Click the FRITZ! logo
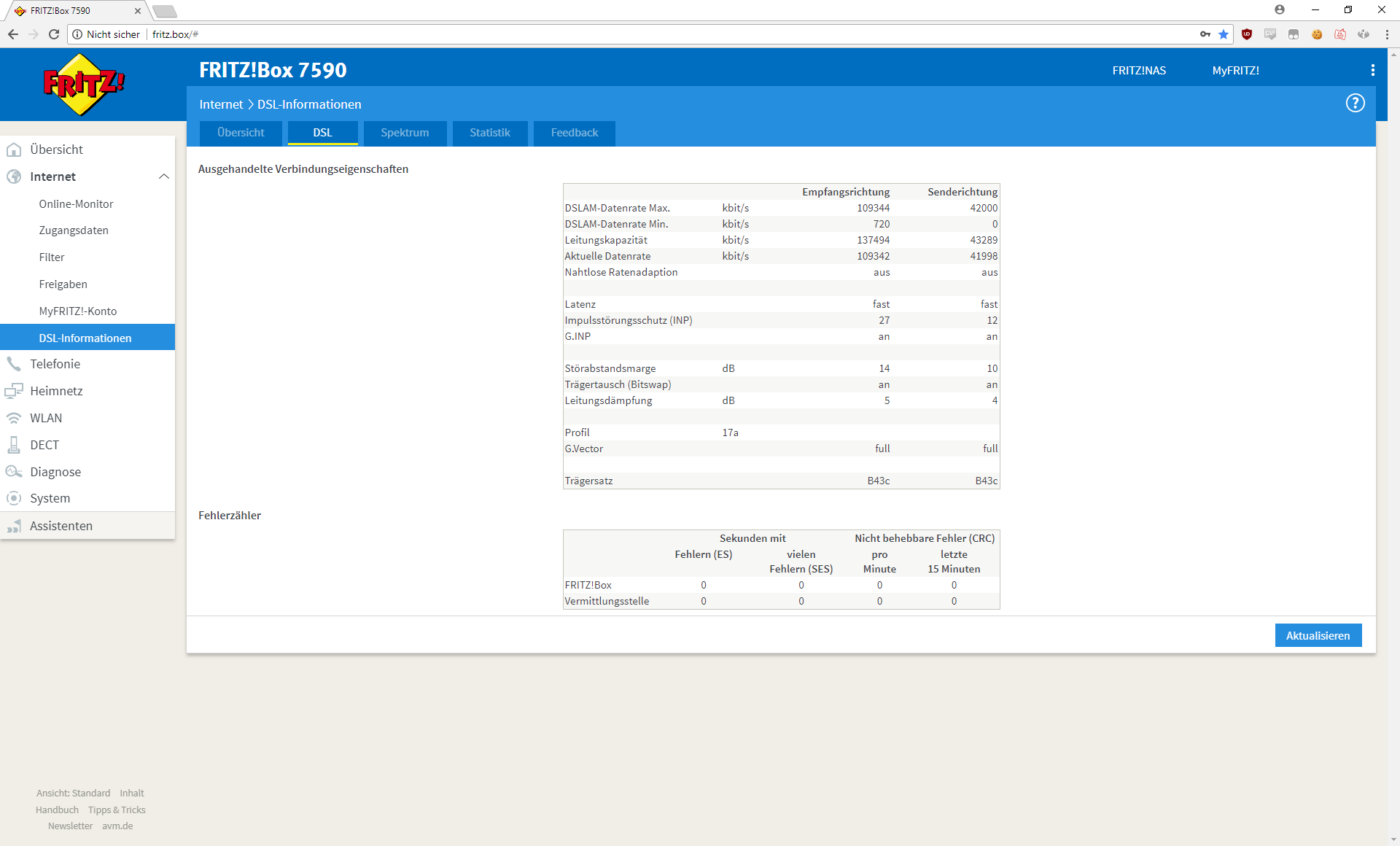This screenshot has width=1400, height=846. 84,85
